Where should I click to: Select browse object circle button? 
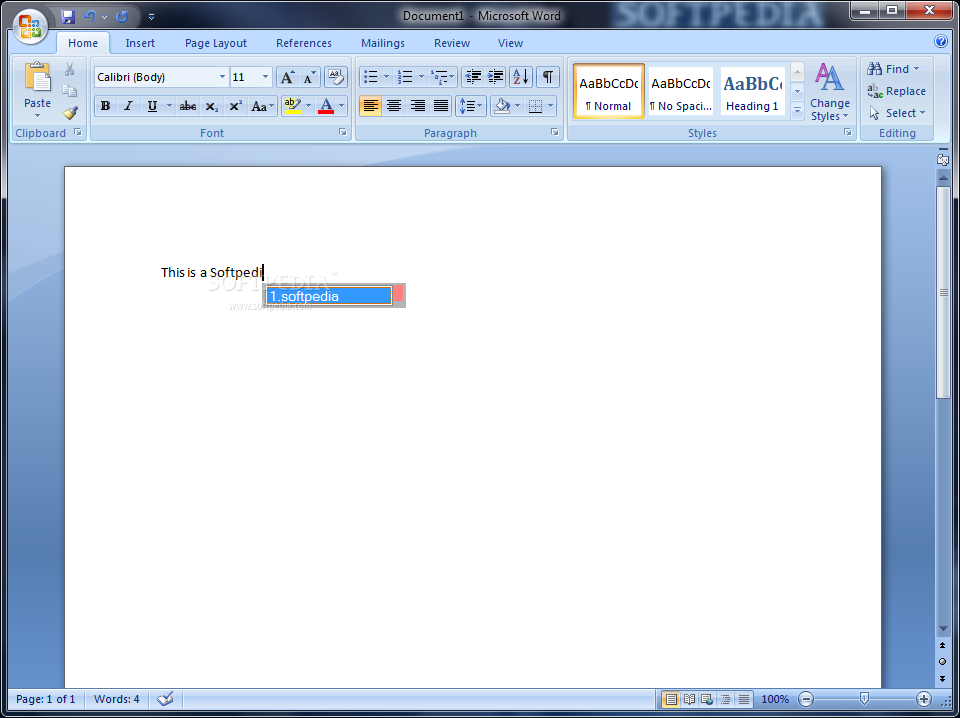[x=942, y=662]
